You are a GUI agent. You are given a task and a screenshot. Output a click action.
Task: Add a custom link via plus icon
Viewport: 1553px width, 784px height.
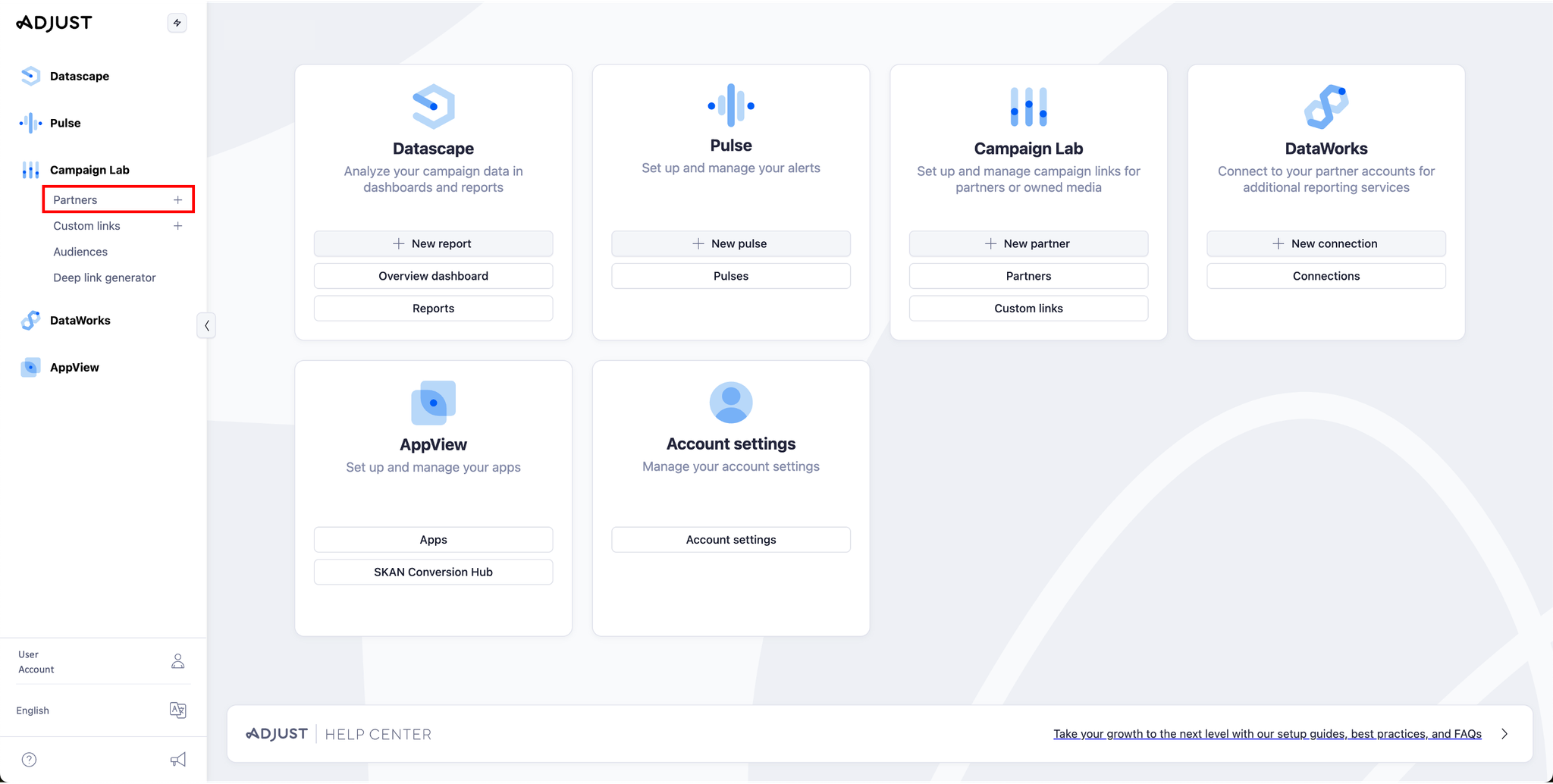177,226
